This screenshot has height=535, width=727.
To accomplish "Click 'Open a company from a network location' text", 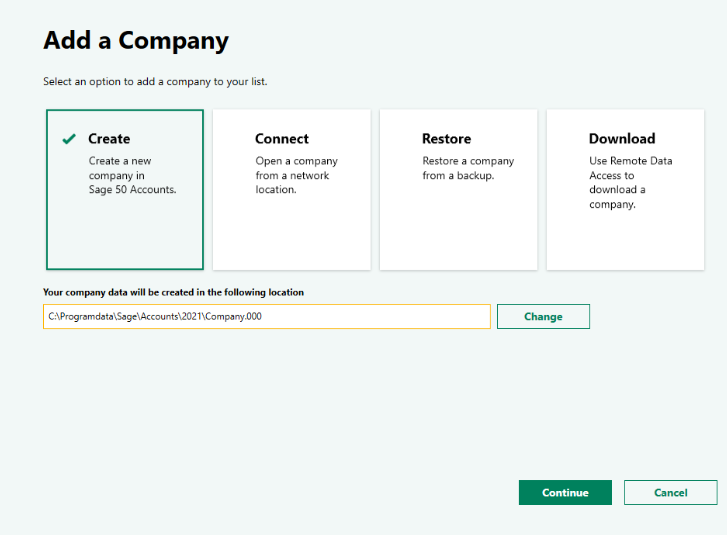I will pos(296,175).
